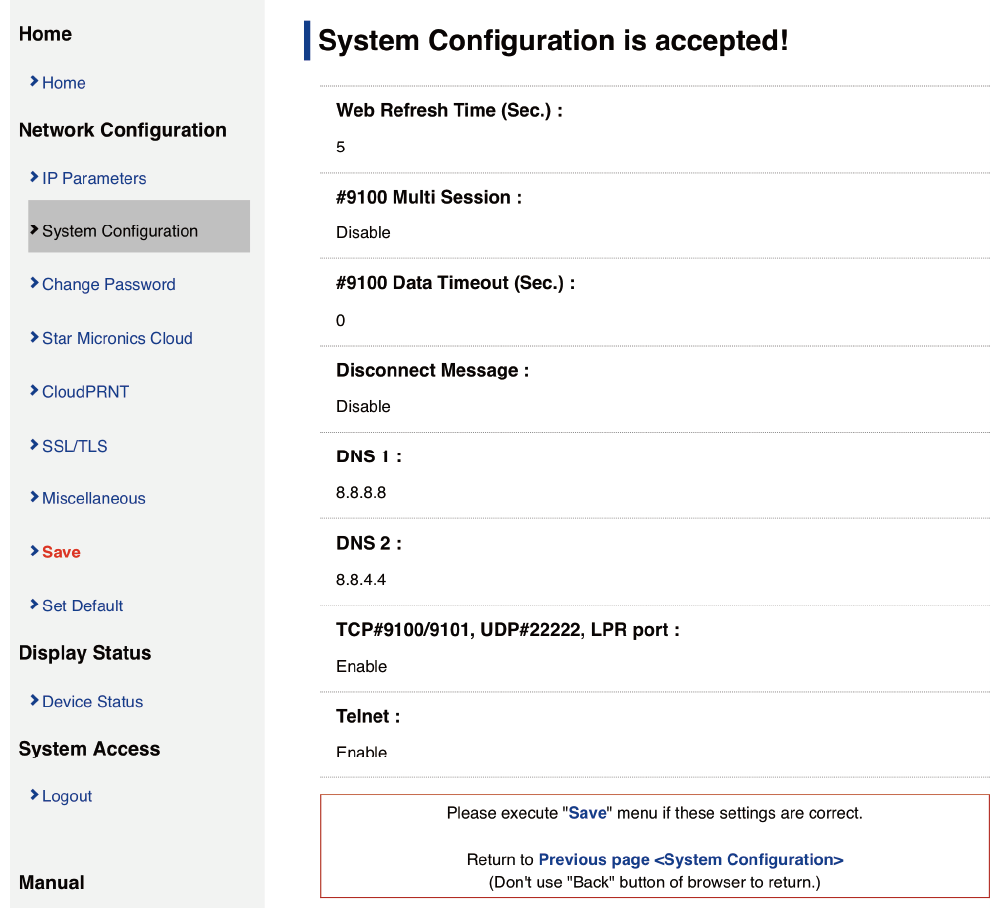The width and height of the screenshot is (1000, 908).
Task: Open SSL/TLS settings page
Action: 74,446
